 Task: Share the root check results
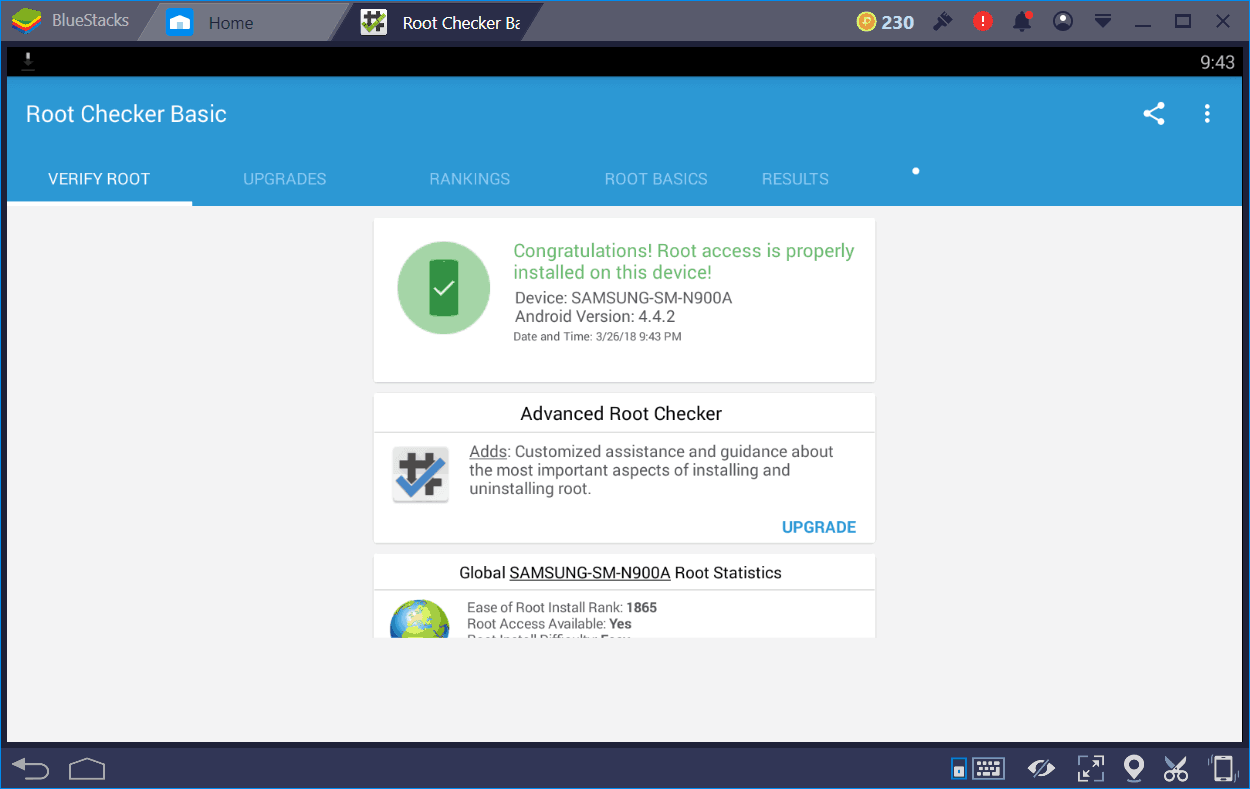coord(1154,114)
